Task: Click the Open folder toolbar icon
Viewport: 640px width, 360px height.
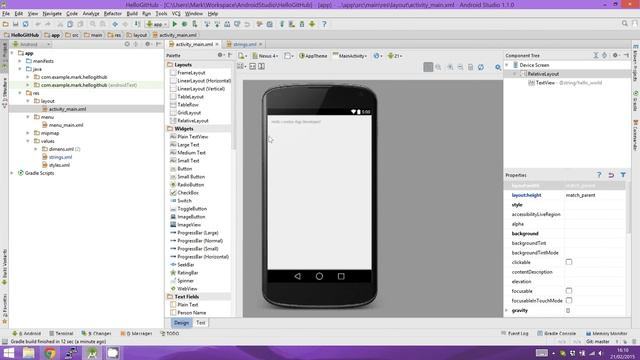Action: tap(6, 24)
